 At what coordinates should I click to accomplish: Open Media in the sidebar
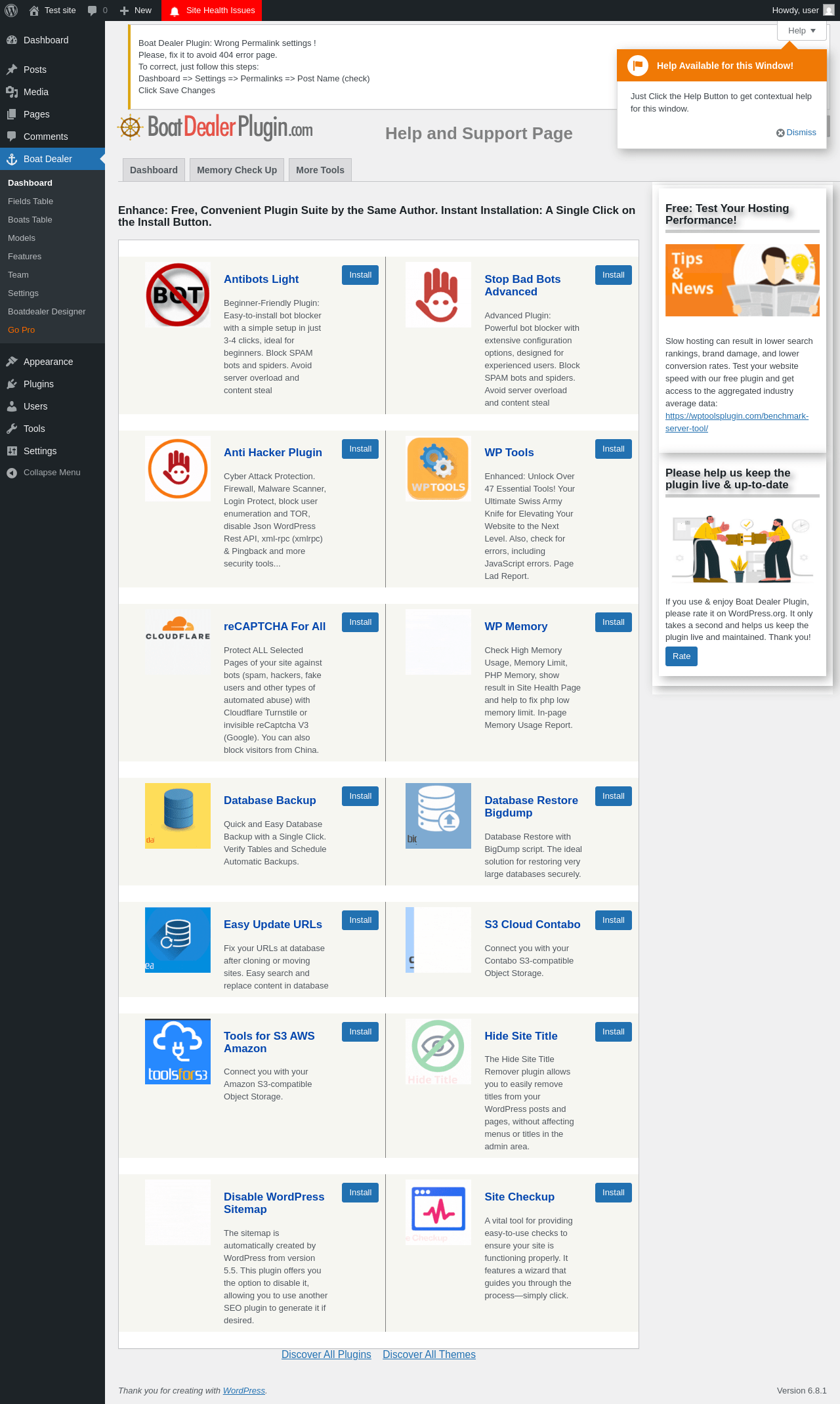tap(52, 92)
